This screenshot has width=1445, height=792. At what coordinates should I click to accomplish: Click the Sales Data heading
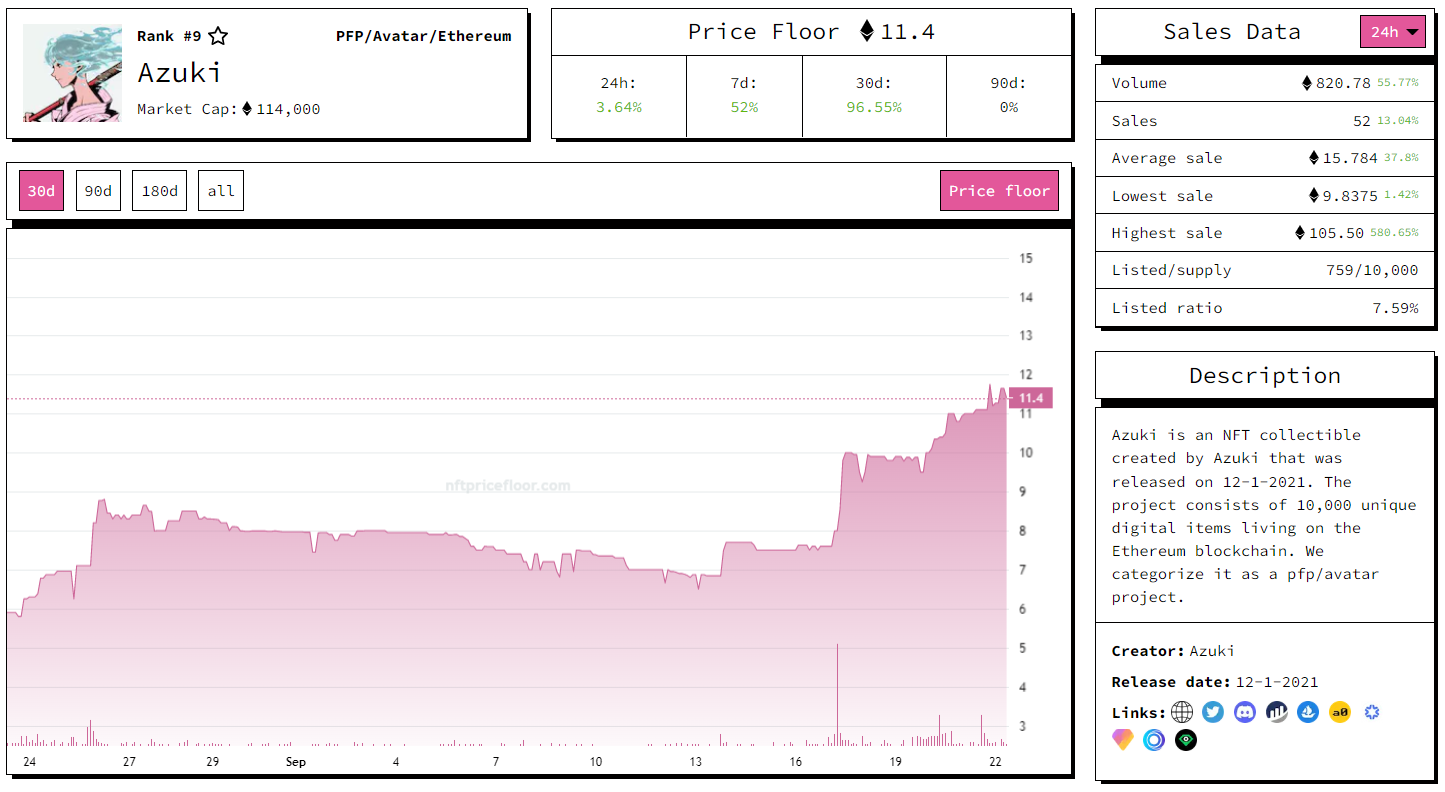click(1231, 32)
